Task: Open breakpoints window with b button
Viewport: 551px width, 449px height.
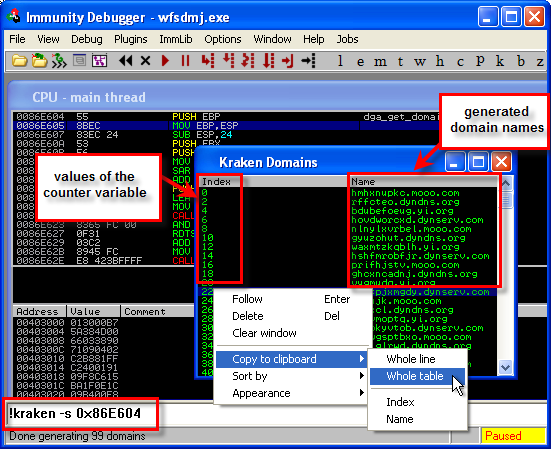Action: 521,61
